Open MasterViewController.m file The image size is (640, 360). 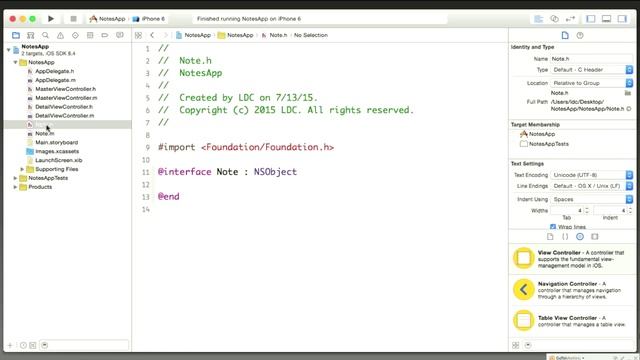click(66, 98)
